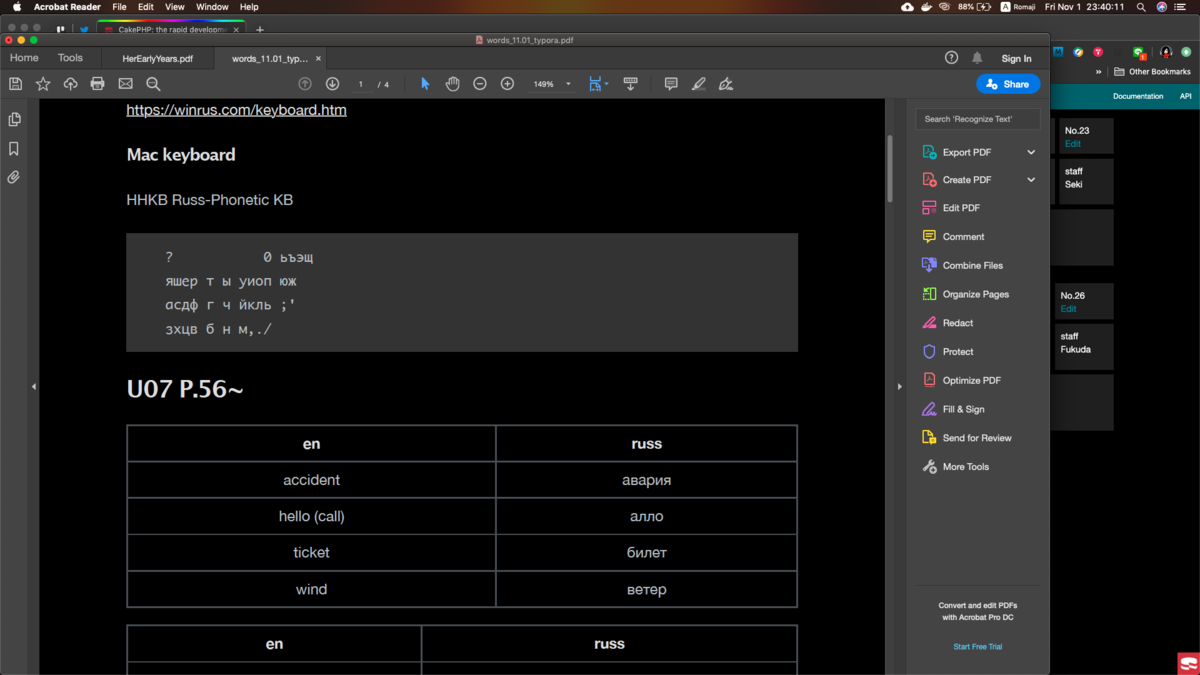1200x675 pixels.
Task: Click the Search Recognize Text field
Action: pos(977,118)
